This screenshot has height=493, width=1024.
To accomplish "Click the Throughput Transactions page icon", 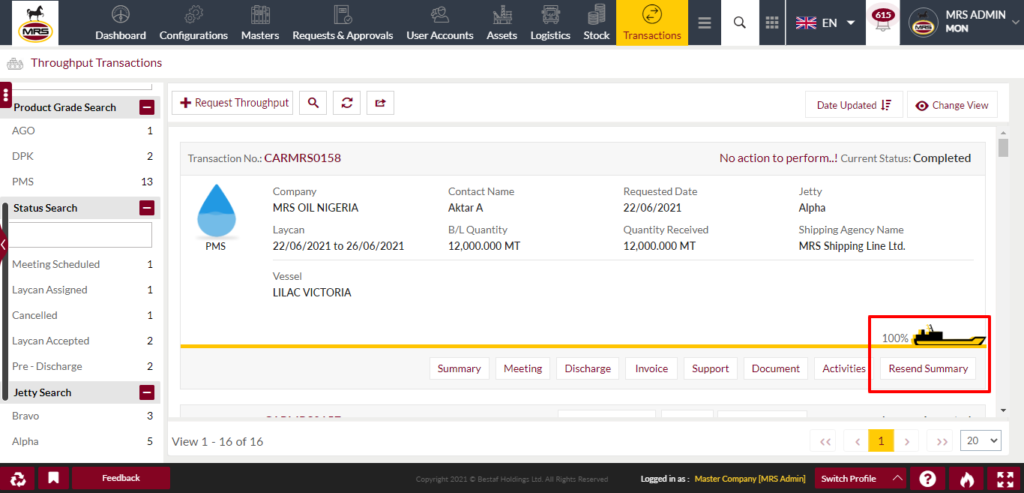I will coord(15,63).
